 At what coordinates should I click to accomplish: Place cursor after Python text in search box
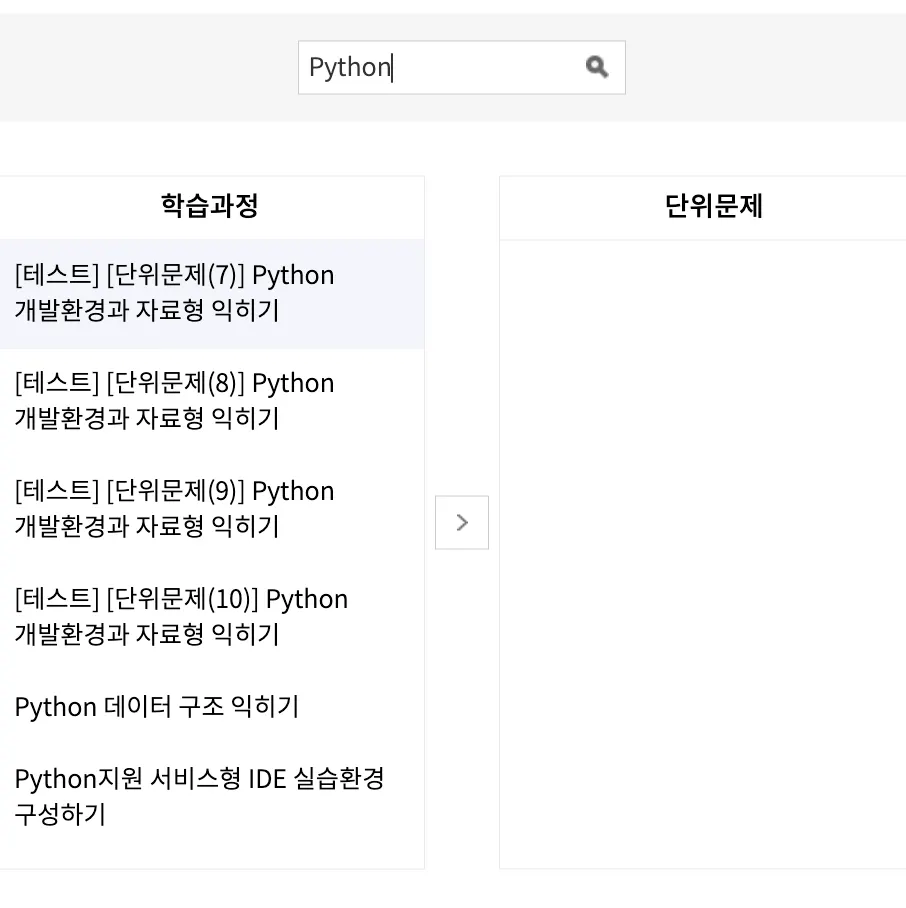tap(393, 67)
